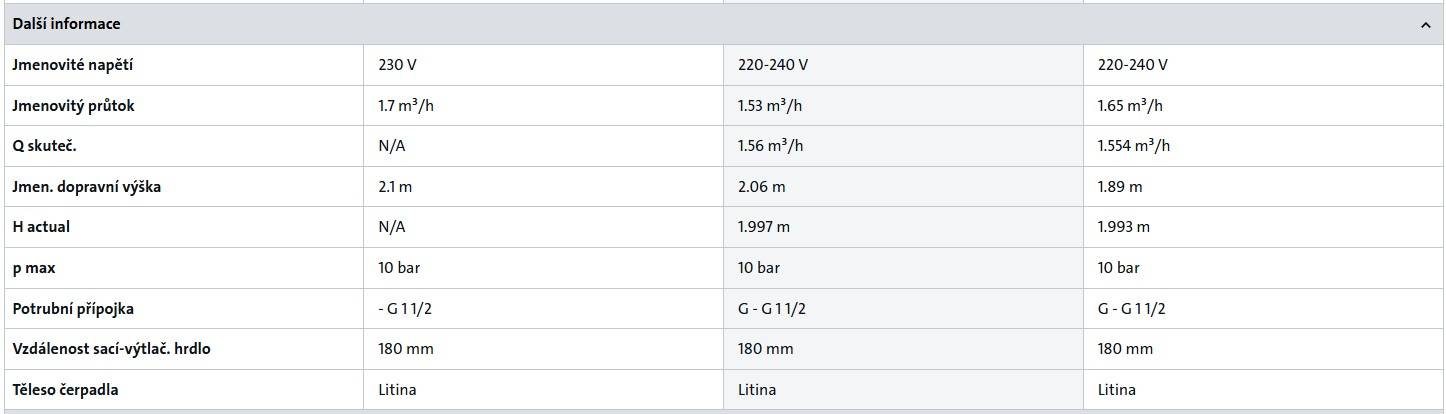Click the 1.53 m³/h flow value
Screen dimensions: 1446x414
[x=770, y=106]
